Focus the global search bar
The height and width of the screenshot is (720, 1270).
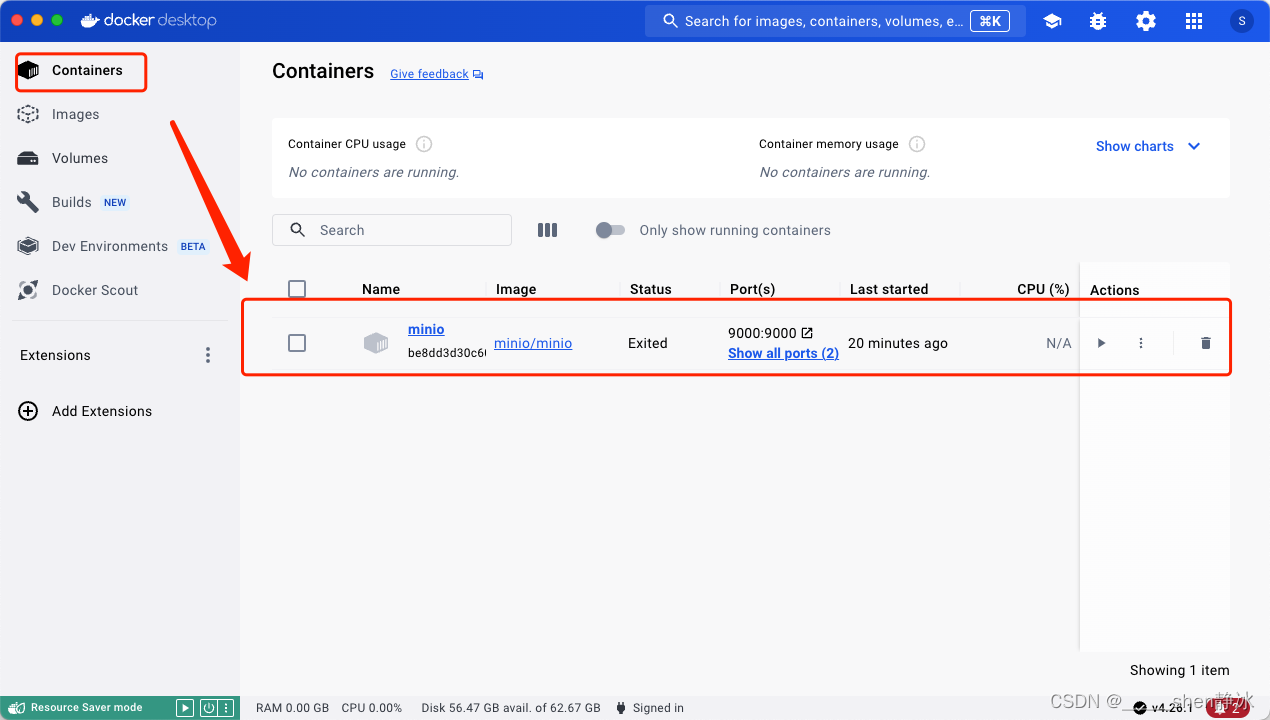pyautogui.click(x=835, y=21)
